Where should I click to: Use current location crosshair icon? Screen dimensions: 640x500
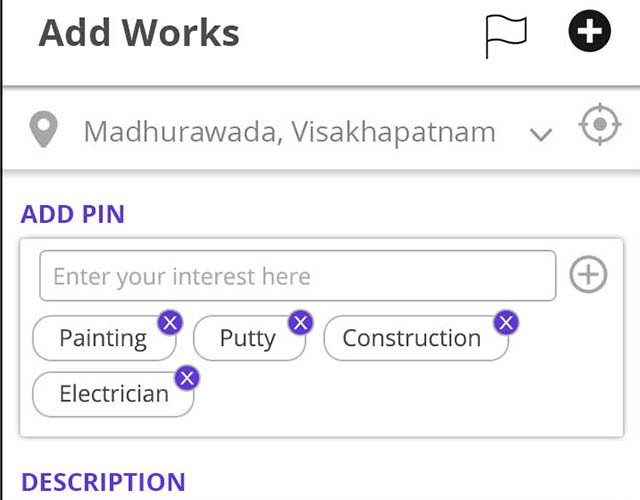[x=599, y=127]
